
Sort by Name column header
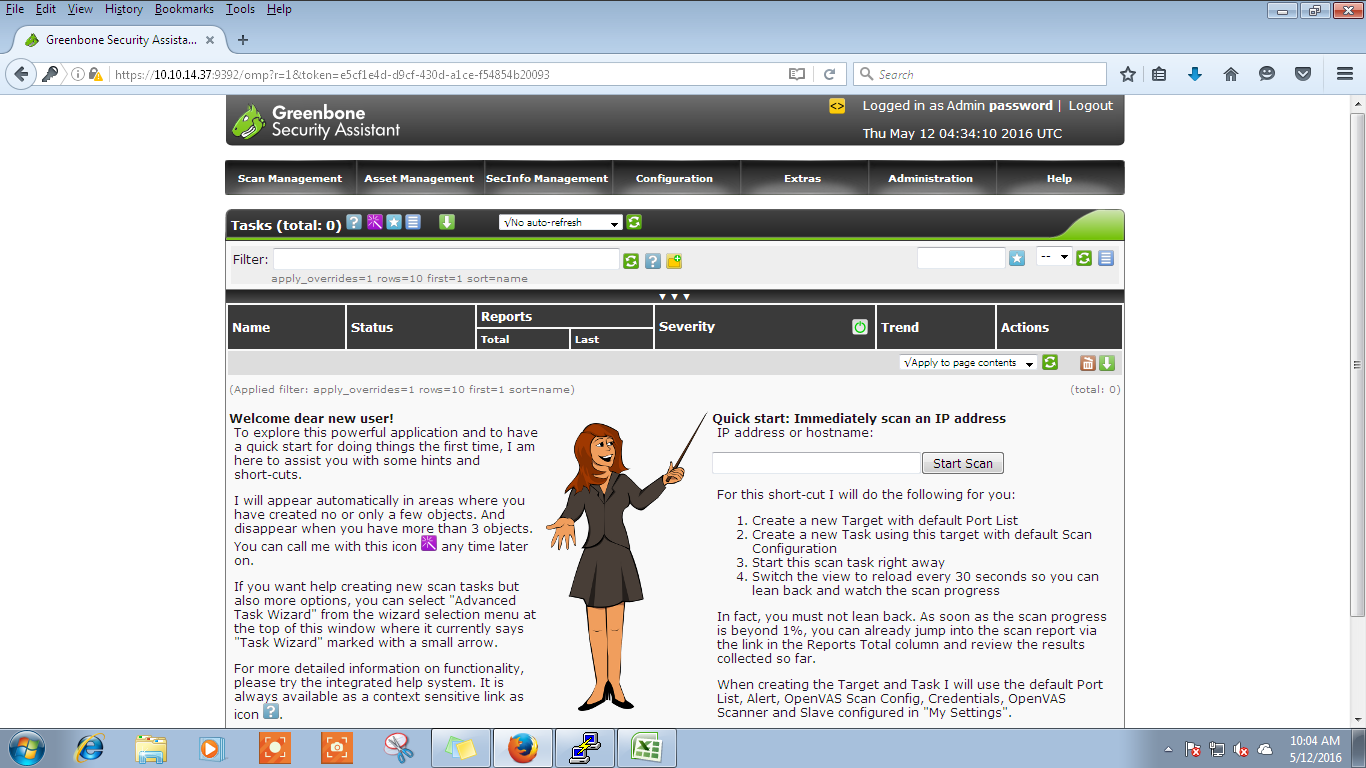point(251,327)
